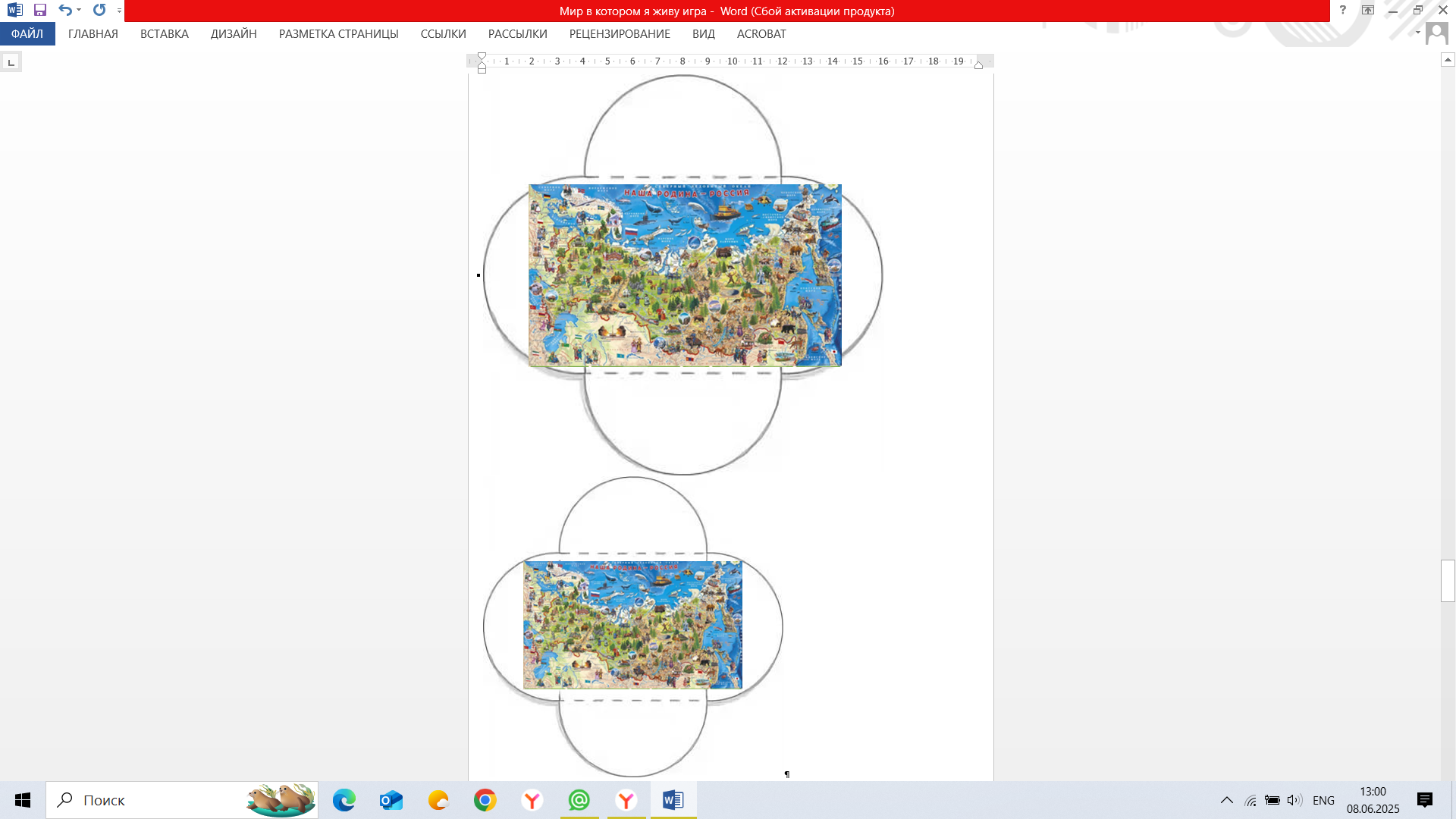Open Ribbon Display Options icon
The width and height of the screenshot is (1456, 819).
pos(1367,11)
